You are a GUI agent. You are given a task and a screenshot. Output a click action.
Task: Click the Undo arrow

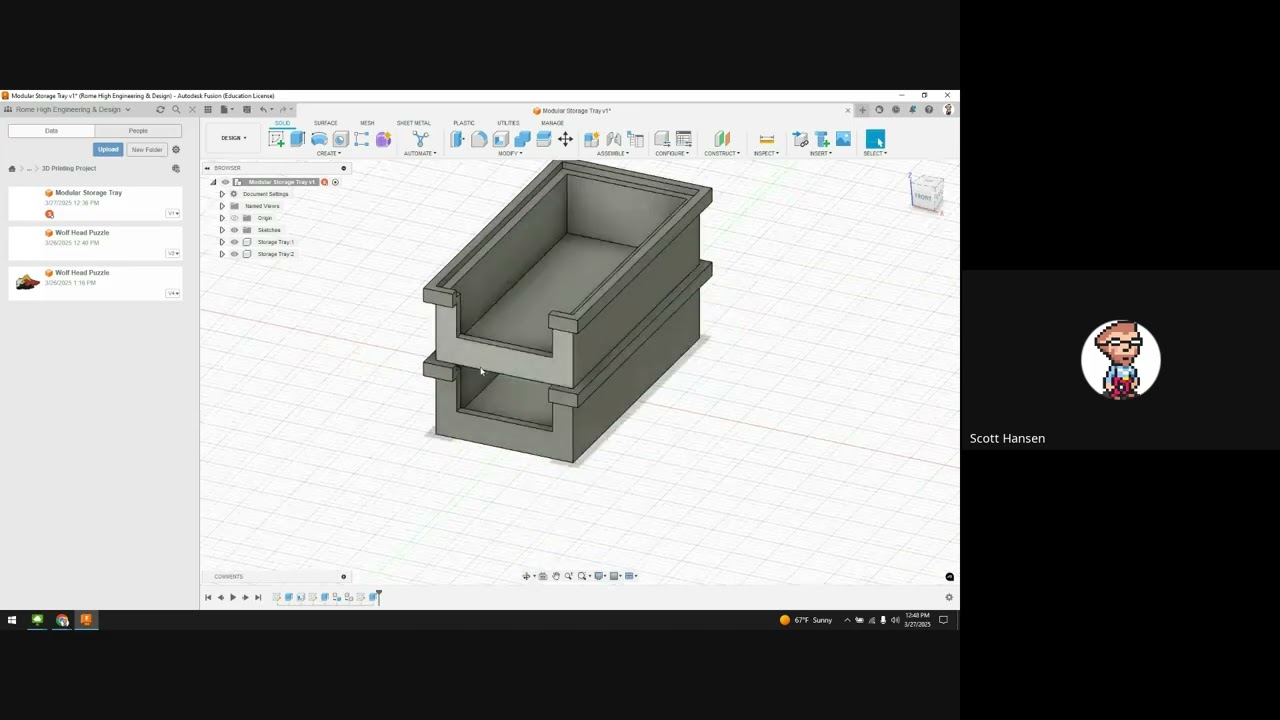263,110
